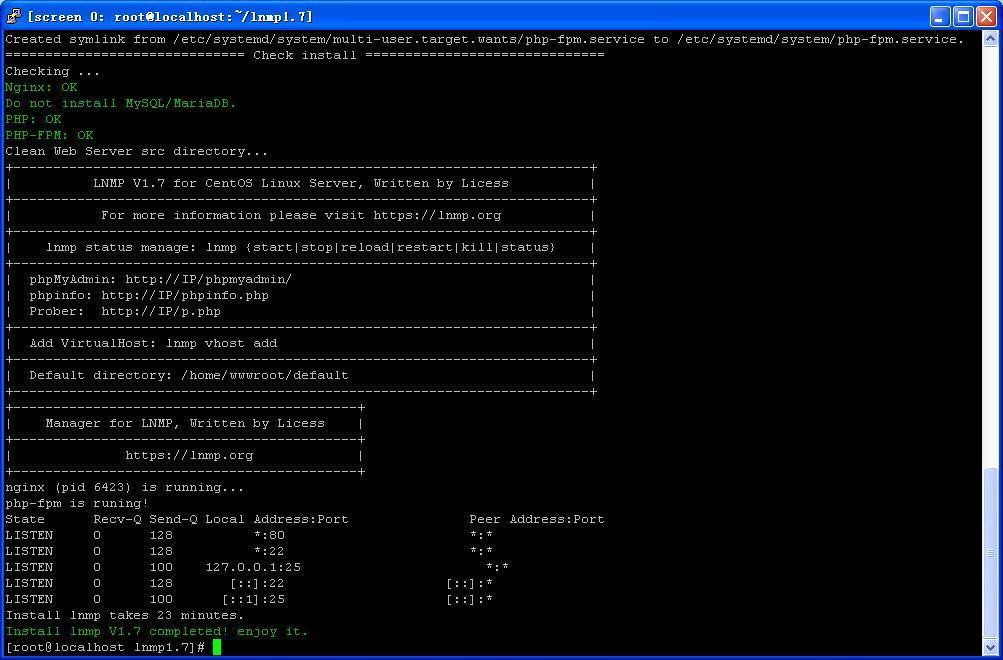The height and width of the screenshot is (660, 1003).
Task: Click the green cursor at the prompt
Action: (217, 647)
